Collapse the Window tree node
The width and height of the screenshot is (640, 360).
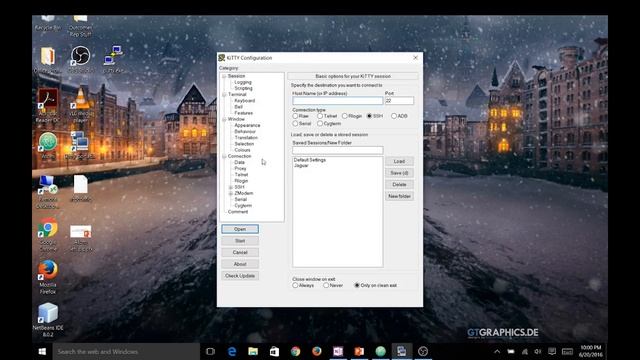click(224, 119)
